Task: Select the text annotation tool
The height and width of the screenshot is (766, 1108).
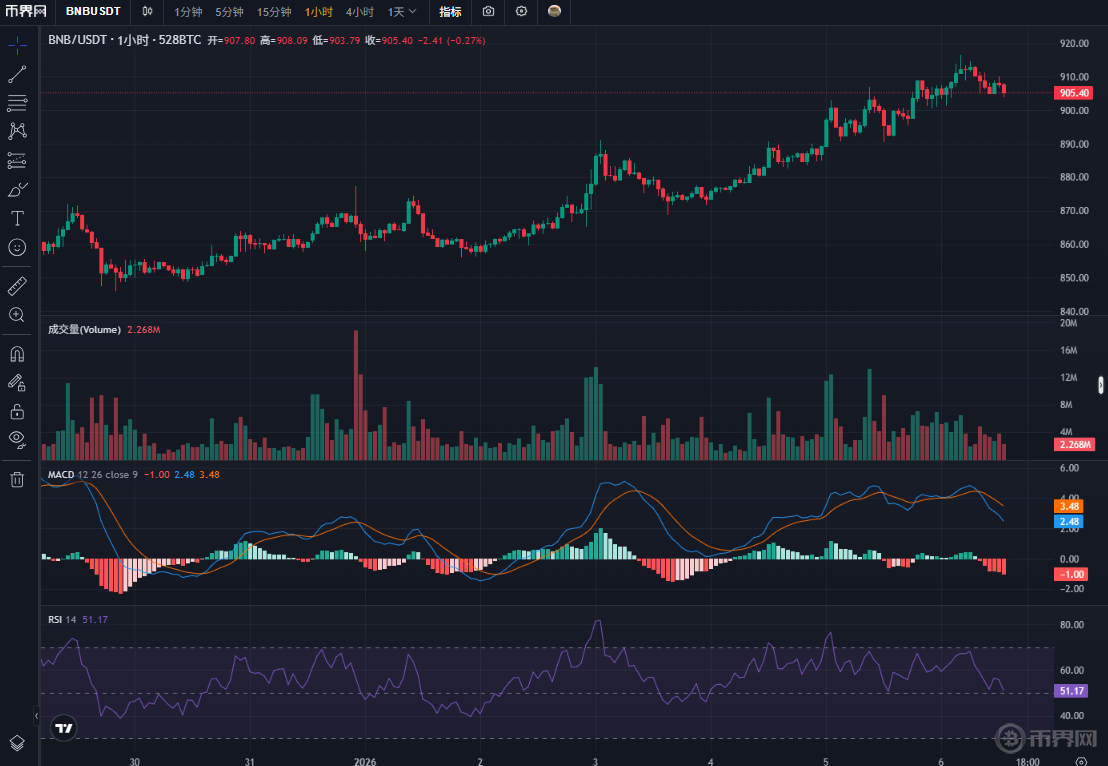Action: (x=17, y=218)
